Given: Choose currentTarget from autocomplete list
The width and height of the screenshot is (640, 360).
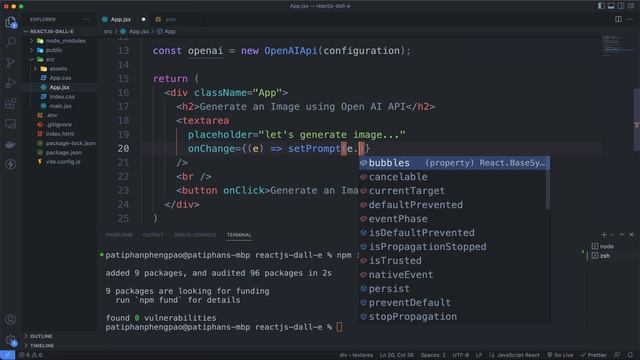Looking at the screenshot, I should (x=452, y=191).
